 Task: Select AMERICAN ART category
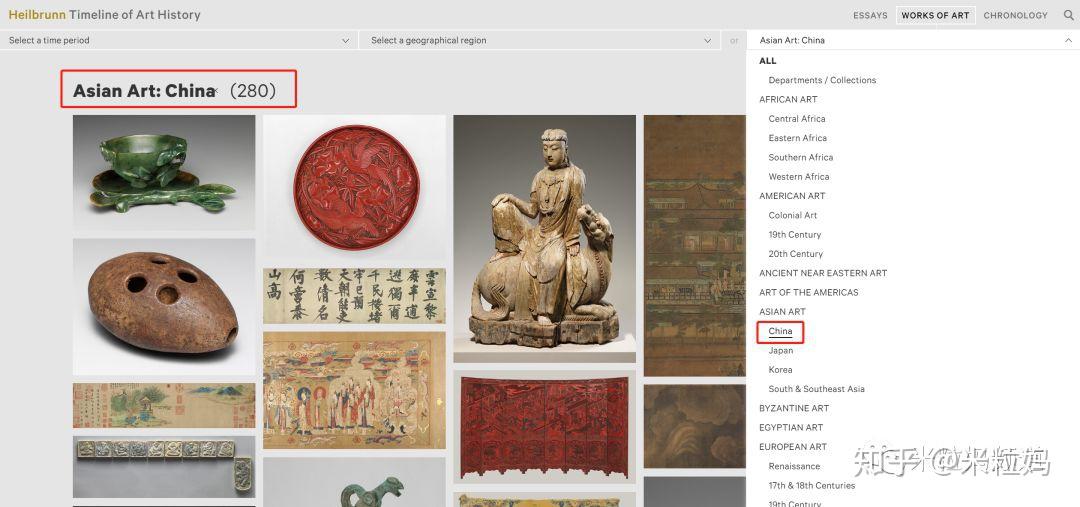[x=792, y=196]
